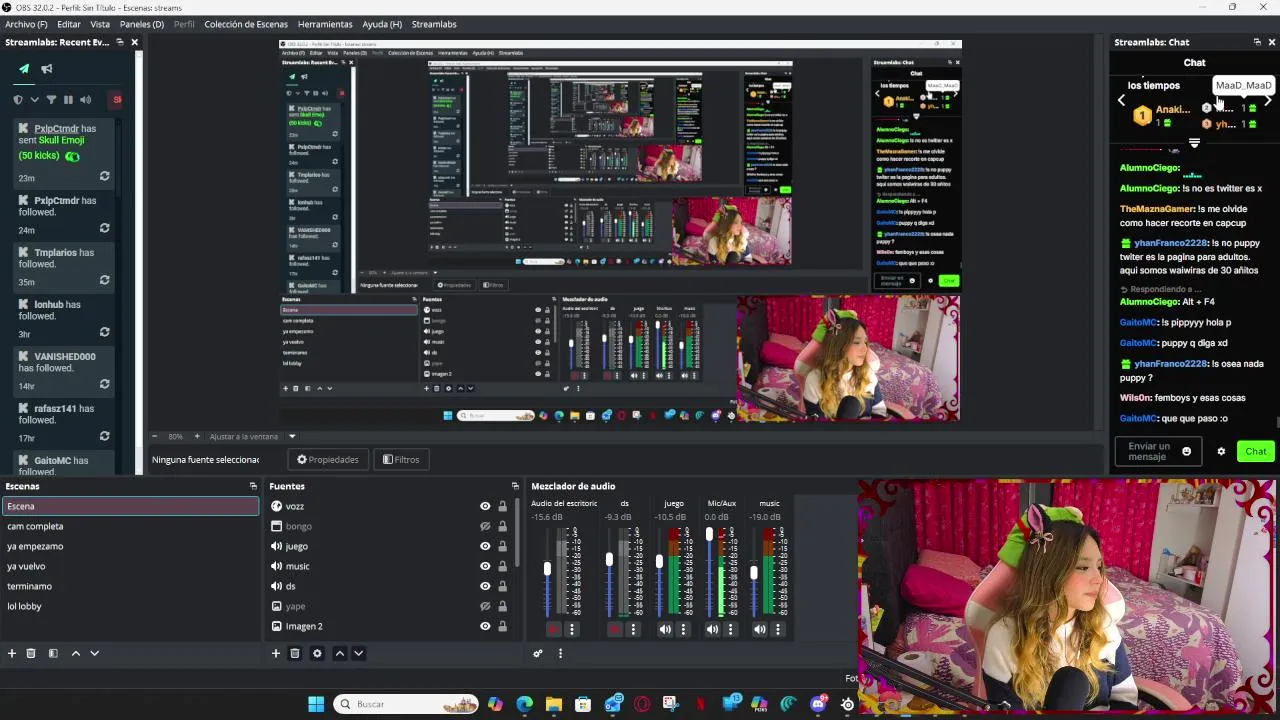Screen dimensions: 1280x720
Task: Open the Paneles menu
Action: tap(142, 24)
